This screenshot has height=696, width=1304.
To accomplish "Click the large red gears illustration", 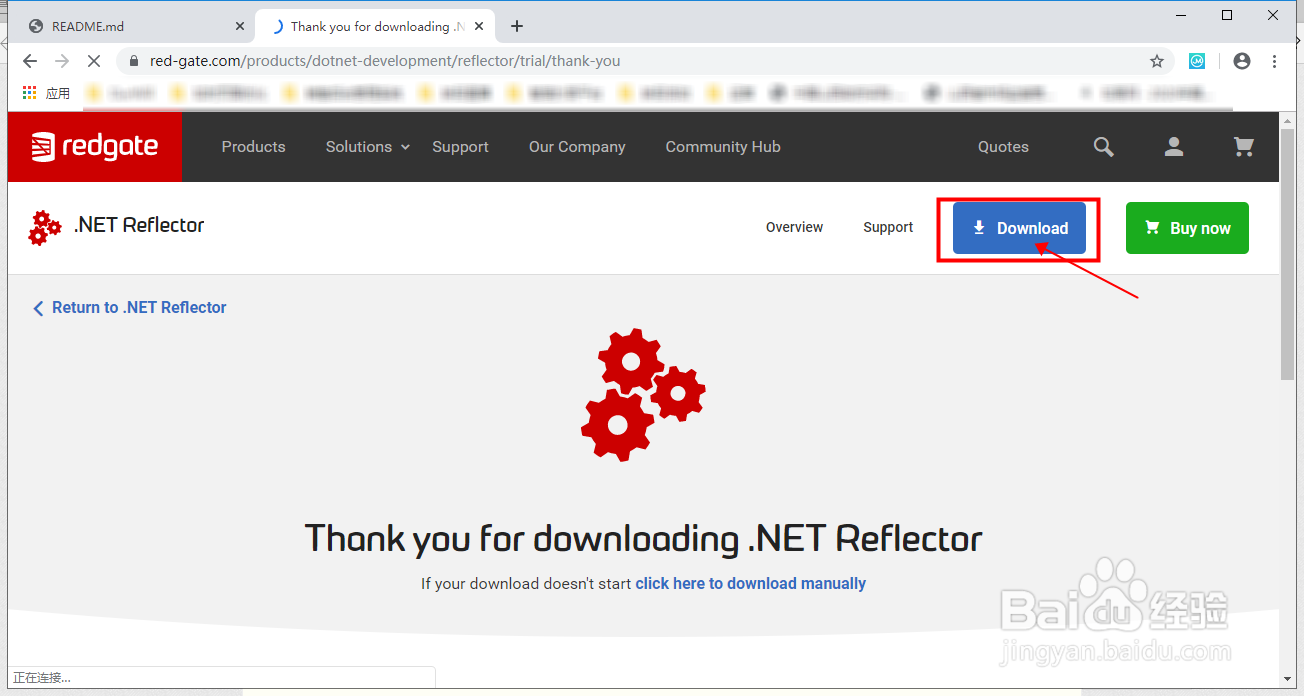I will tap(643, 394).
